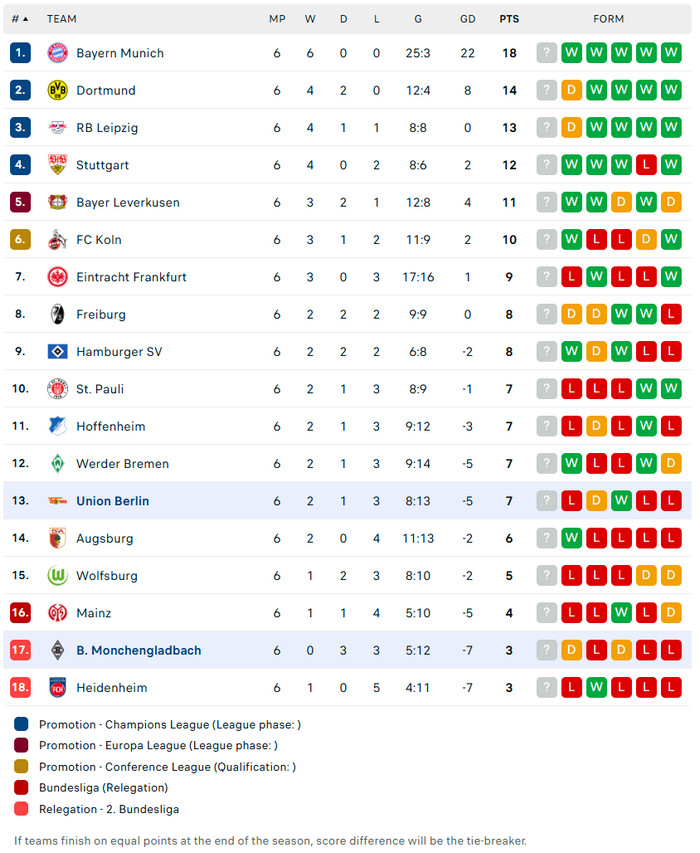Open the Union Berlin team page
Screen dimensions: 700x853
coord(112,501)
